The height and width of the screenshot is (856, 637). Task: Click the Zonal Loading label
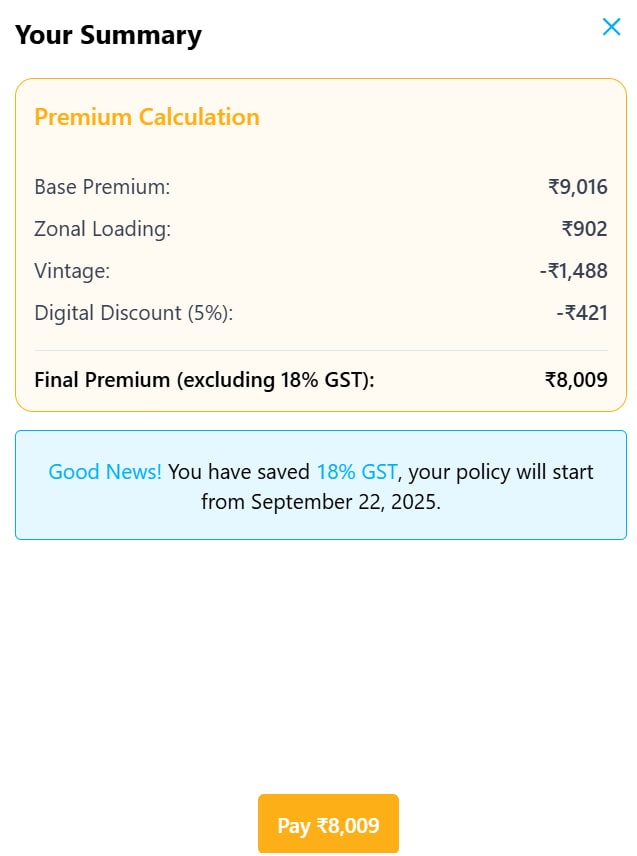point(103,229)
